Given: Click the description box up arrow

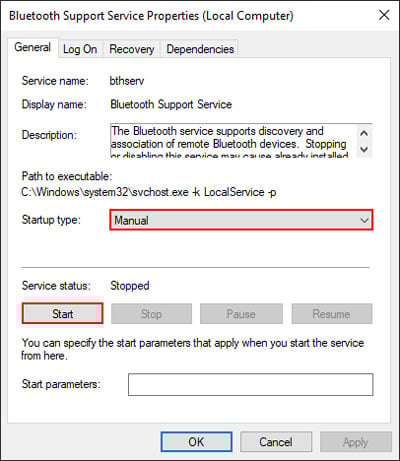Looking at the screenshot, I should (364, 133).
